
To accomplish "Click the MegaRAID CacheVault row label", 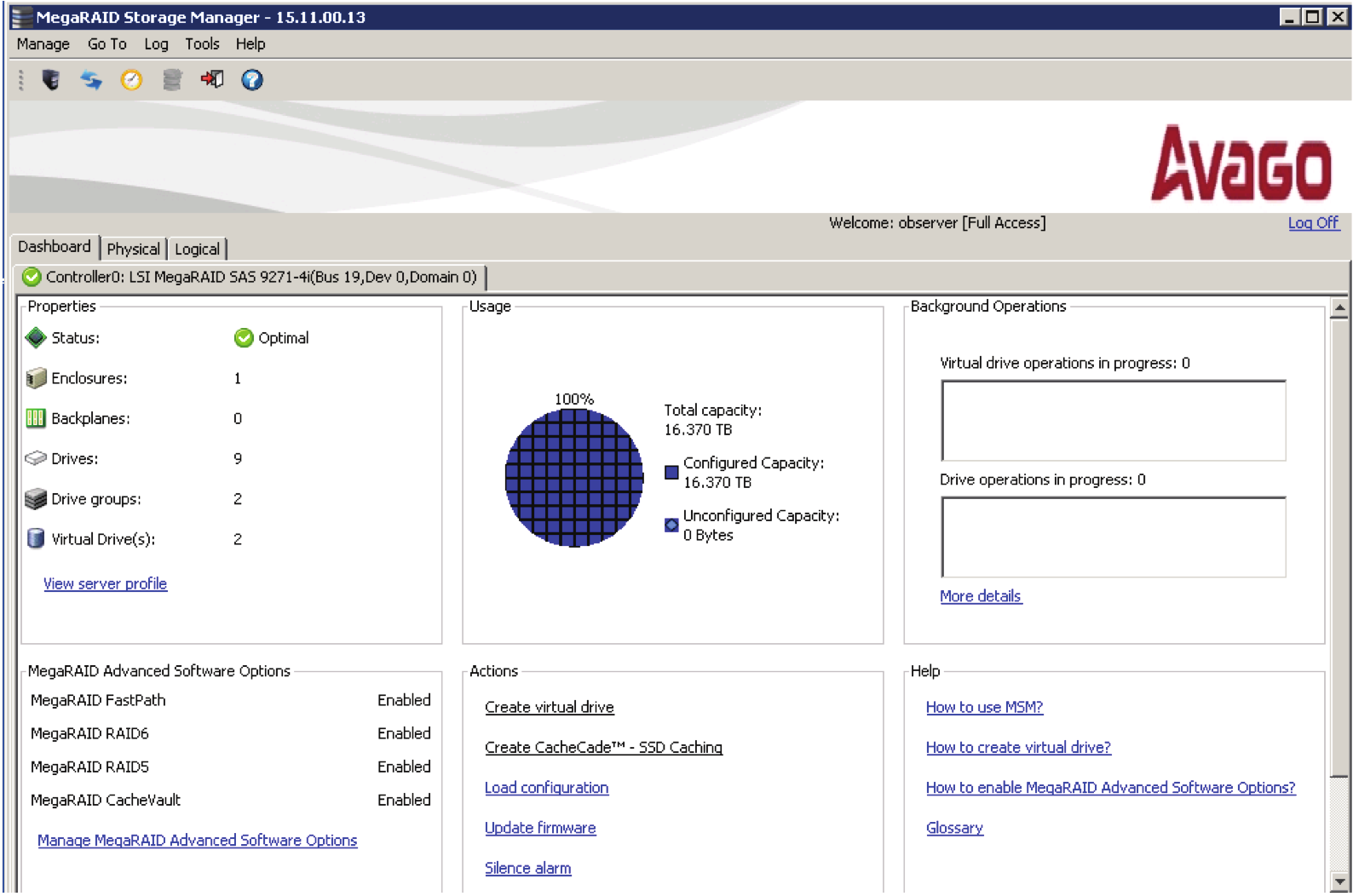I will [106, 801].
